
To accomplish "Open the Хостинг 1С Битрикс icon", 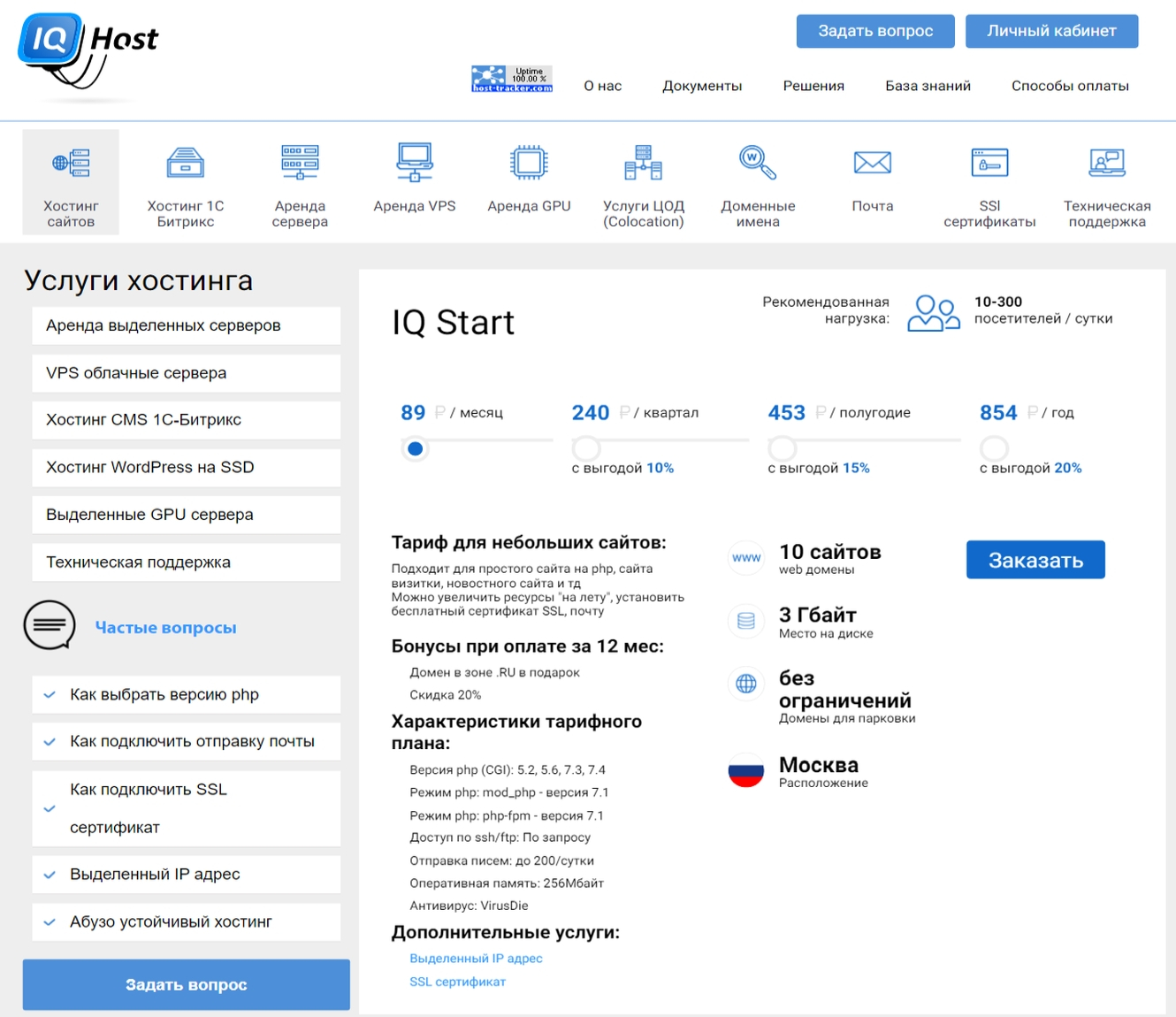I will click(186, 163).
